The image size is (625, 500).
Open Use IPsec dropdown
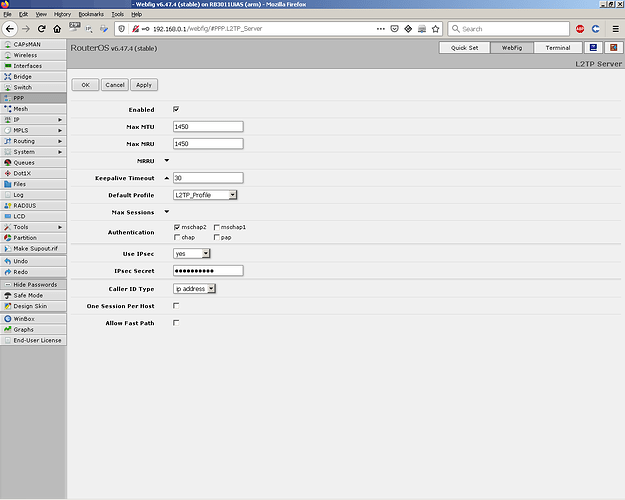[192, 254]
